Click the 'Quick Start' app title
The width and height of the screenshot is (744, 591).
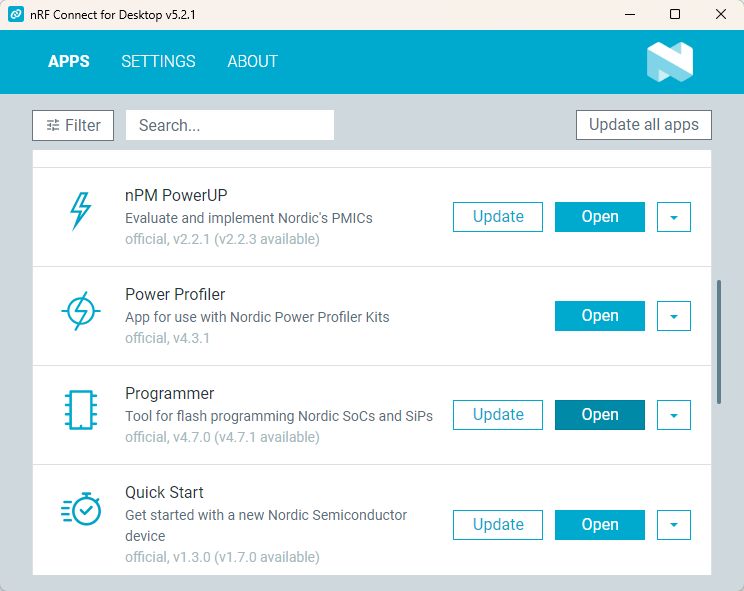[x=164, y=493]
